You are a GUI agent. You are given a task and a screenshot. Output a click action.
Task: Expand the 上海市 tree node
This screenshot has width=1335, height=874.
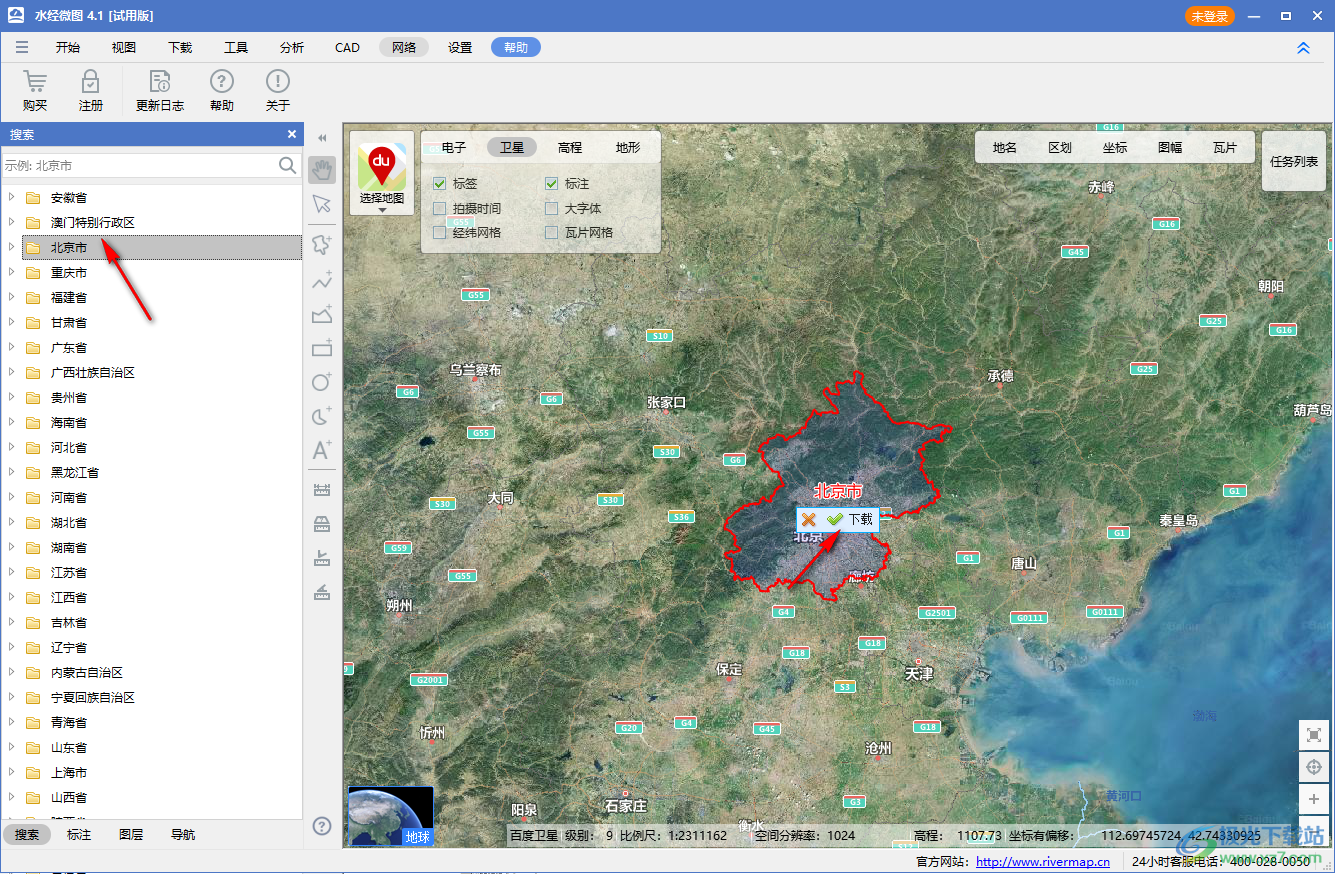coord(11,772)
